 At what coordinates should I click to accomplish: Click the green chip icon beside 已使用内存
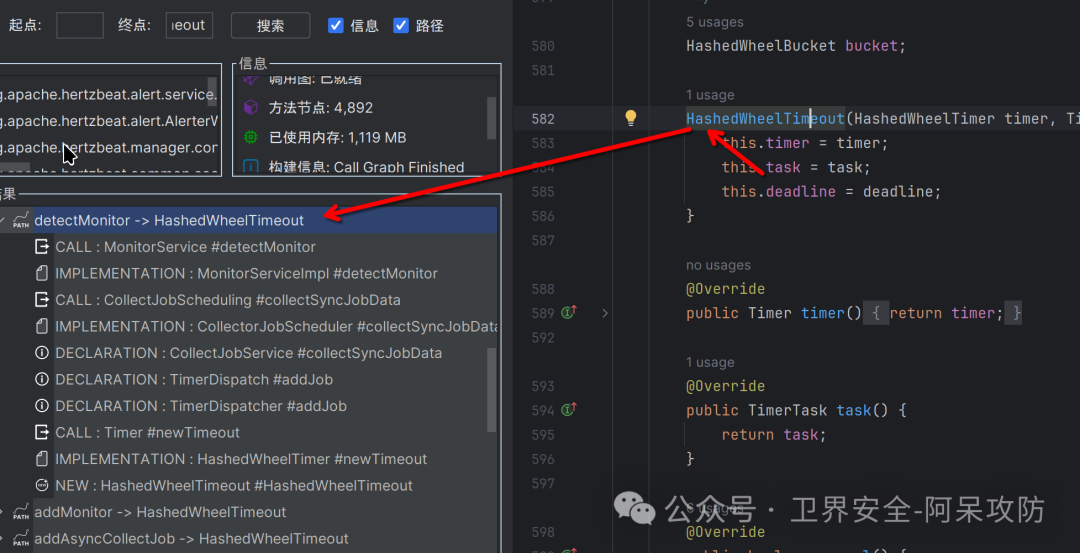coord(251,138)
